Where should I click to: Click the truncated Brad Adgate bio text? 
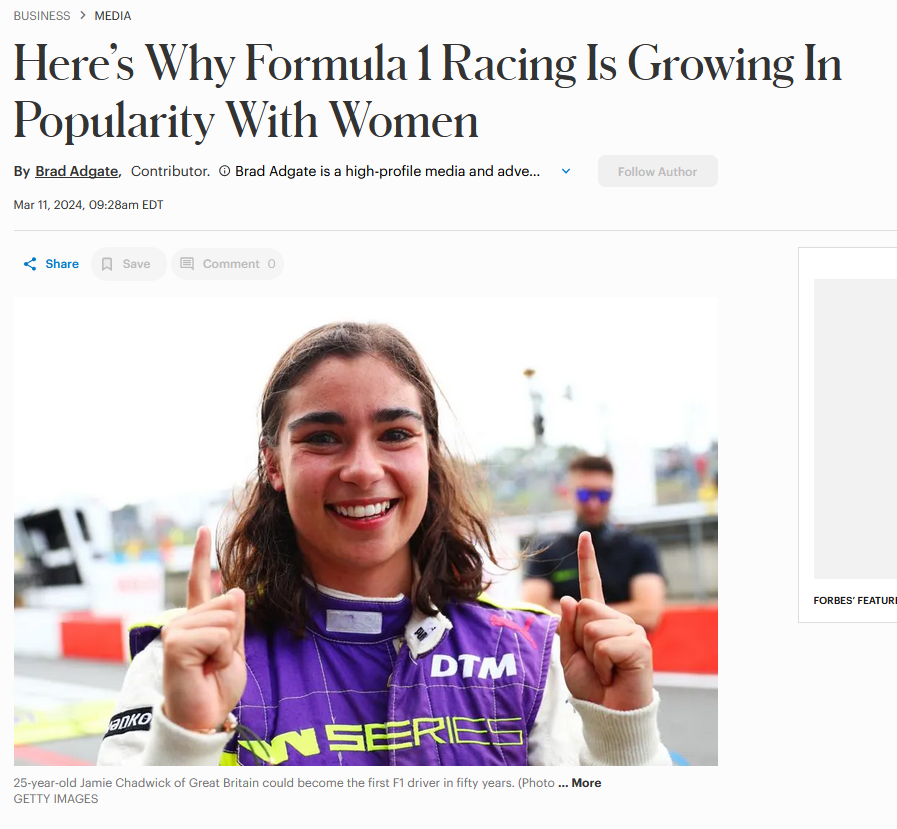click(388, 171)
